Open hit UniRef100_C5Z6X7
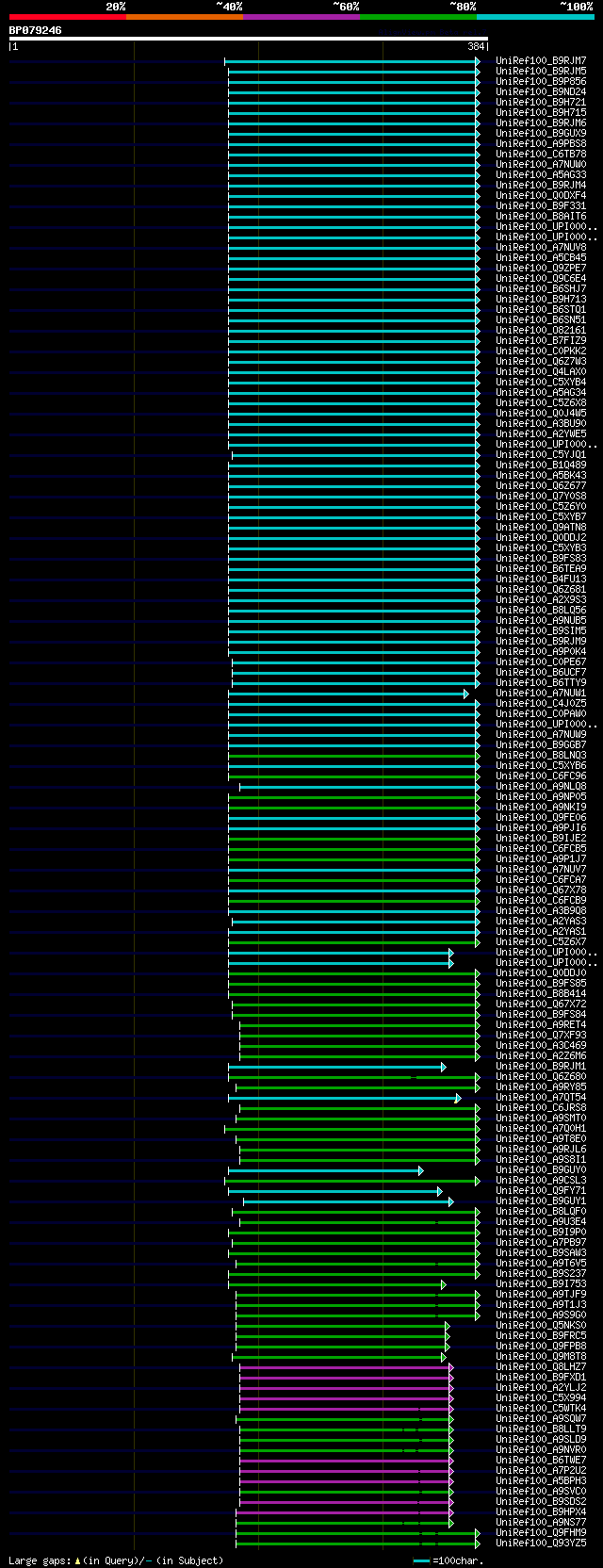 pyautogui.click(x=541, y=942)
